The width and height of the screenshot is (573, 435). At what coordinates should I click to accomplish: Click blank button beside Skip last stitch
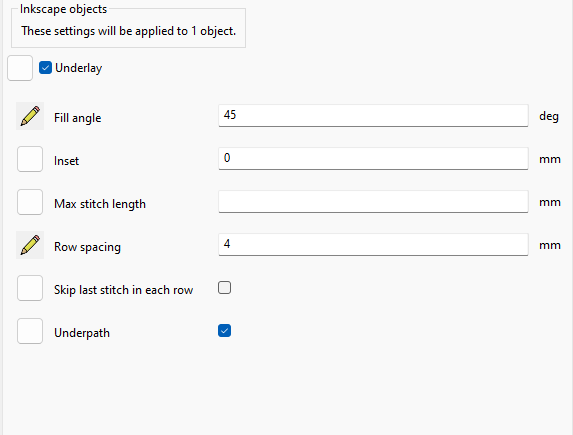click(30, 288)
